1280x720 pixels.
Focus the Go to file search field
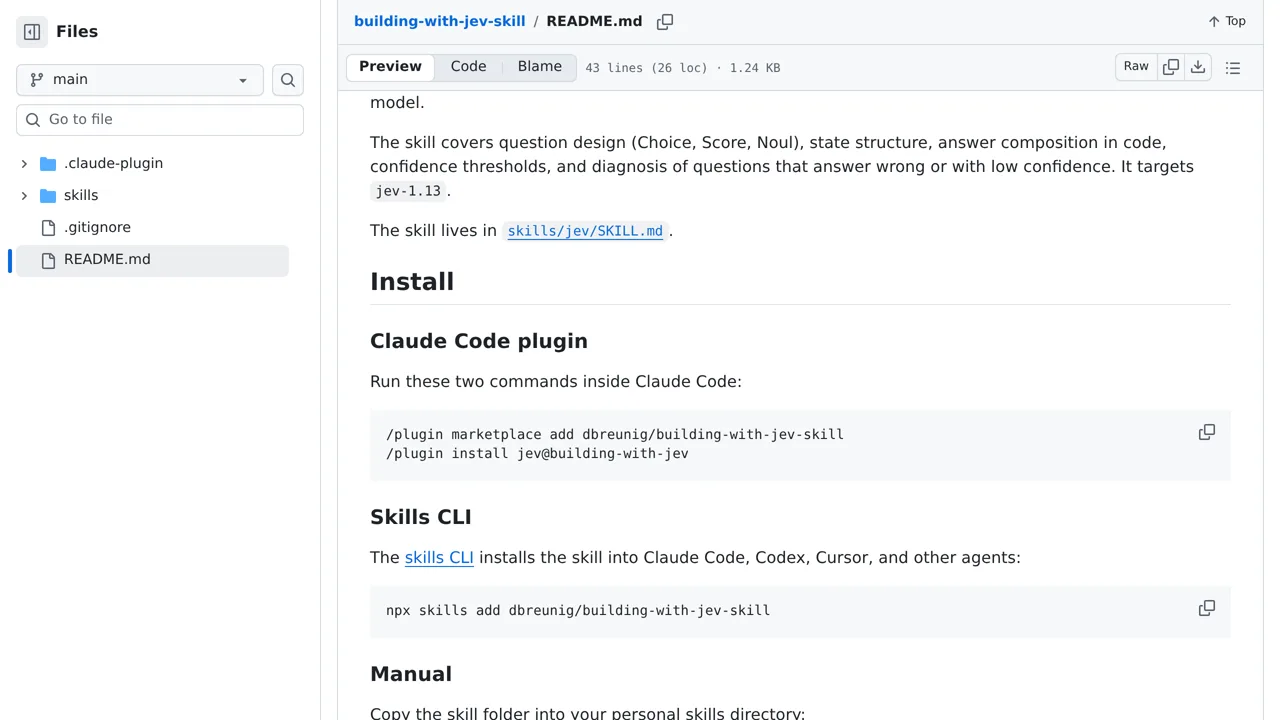[160, 120]
